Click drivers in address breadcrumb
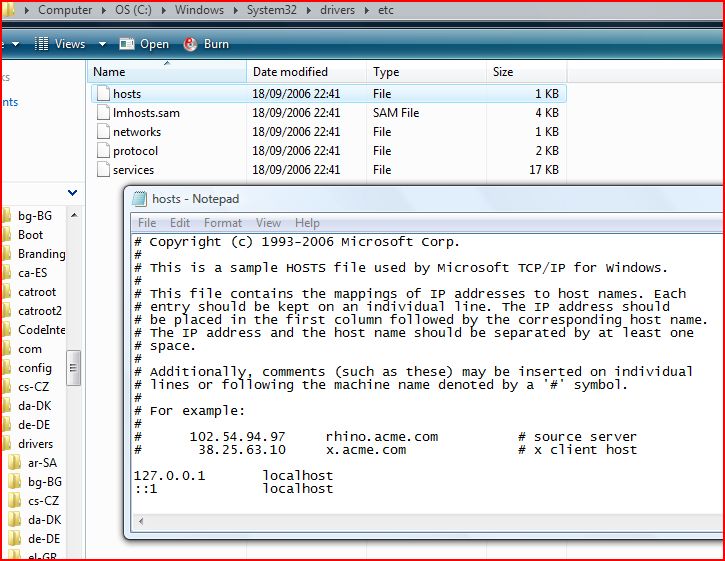The image size is (725, 561). [337, 10]
